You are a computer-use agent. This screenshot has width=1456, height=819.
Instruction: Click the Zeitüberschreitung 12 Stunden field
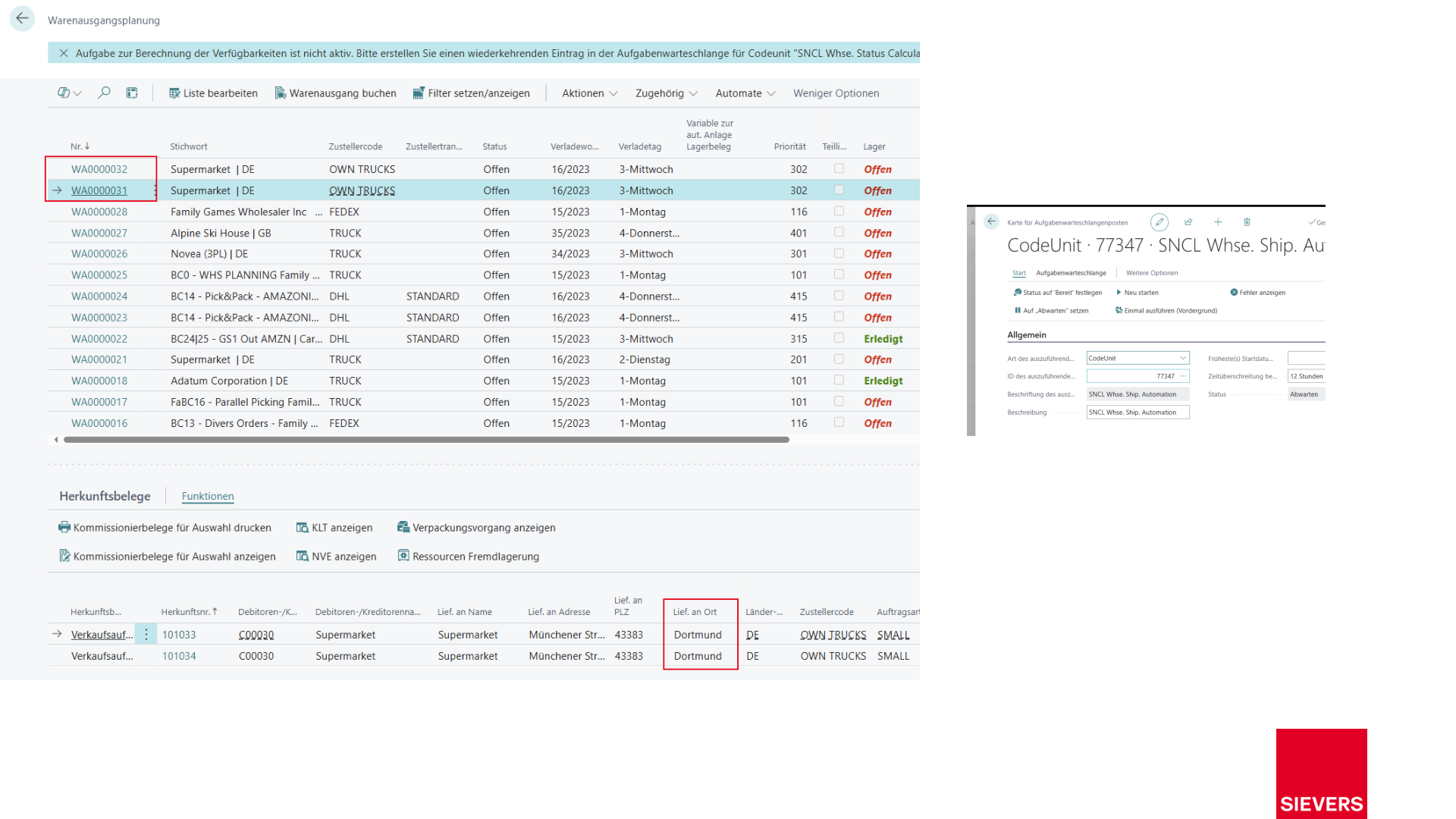(1306, 376)
